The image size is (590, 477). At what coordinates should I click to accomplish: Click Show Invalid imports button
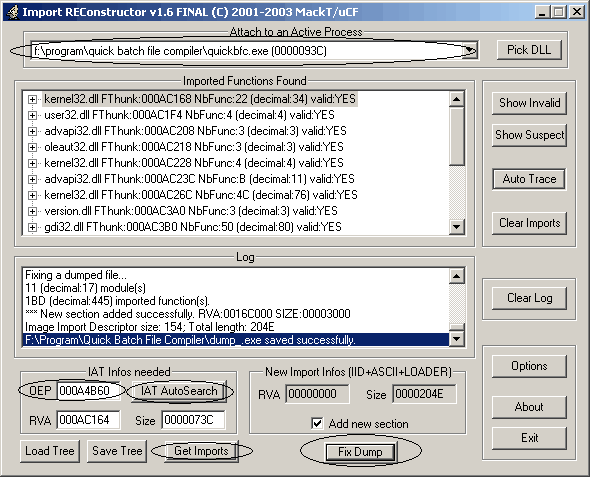529,103
